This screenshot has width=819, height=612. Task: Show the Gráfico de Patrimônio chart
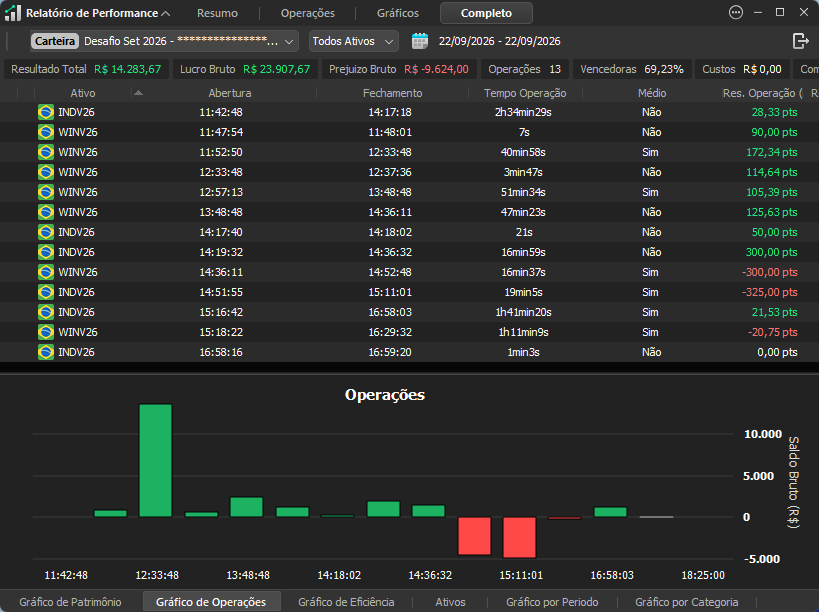point(71,602)
